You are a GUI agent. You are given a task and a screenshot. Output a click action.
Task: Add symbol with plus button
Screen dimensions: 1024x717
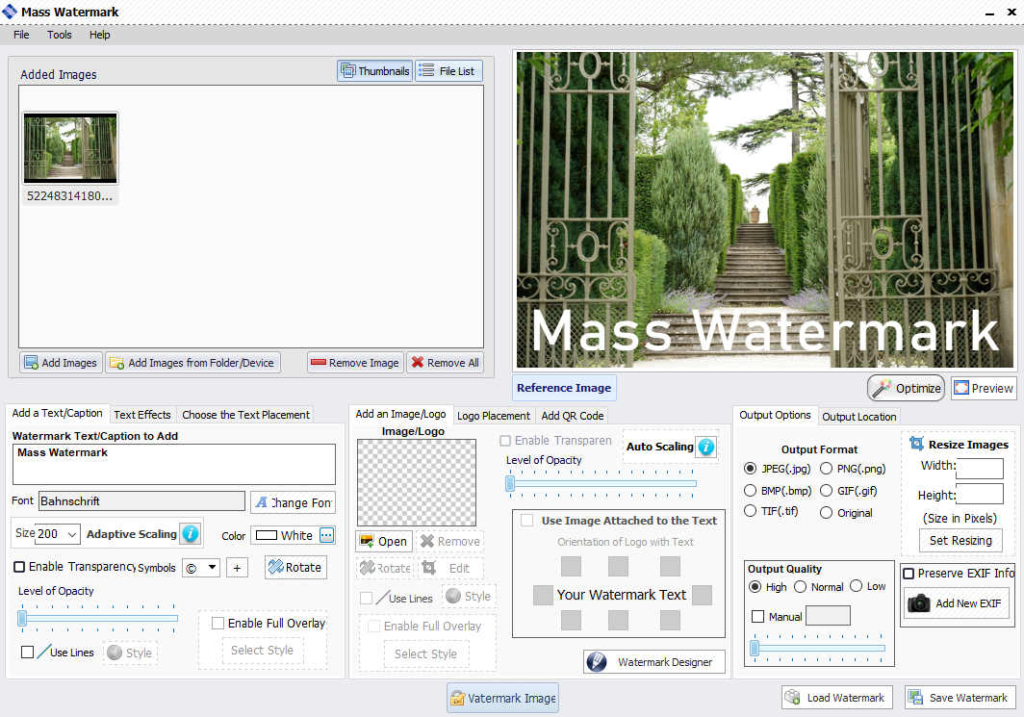pos(237,567)
